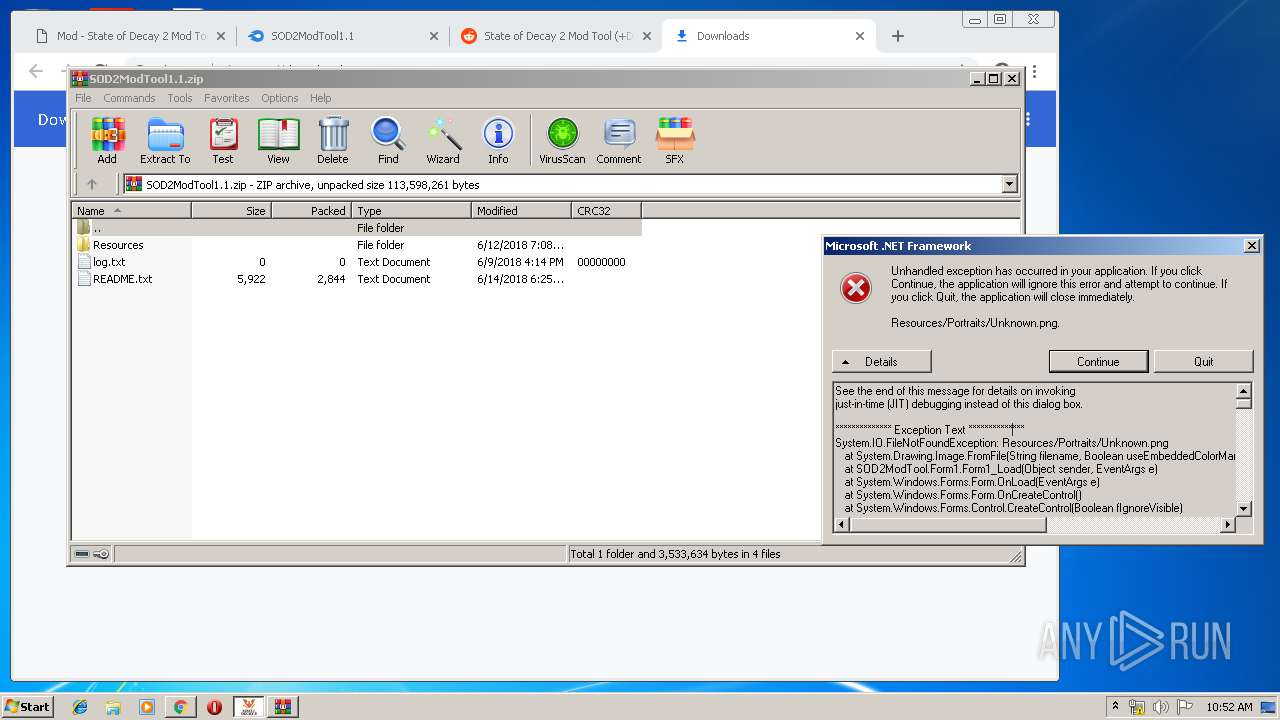The height and width of the screenshot is (720, 1280).
Task: Expand the archive path dropdown
Action: (x=1009, y=184)
